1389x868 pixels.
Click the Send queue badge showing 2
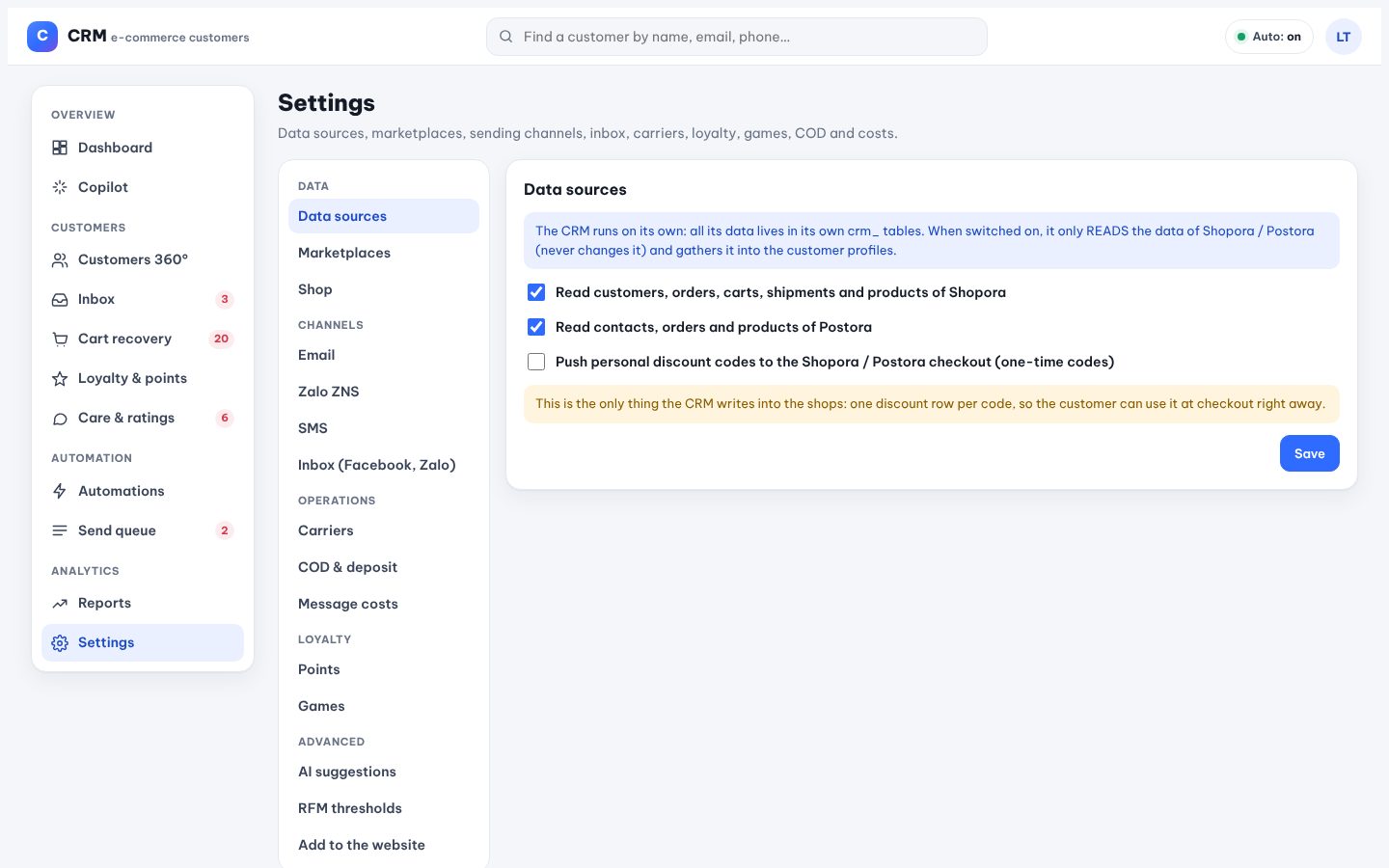click(x=225, y=530)
